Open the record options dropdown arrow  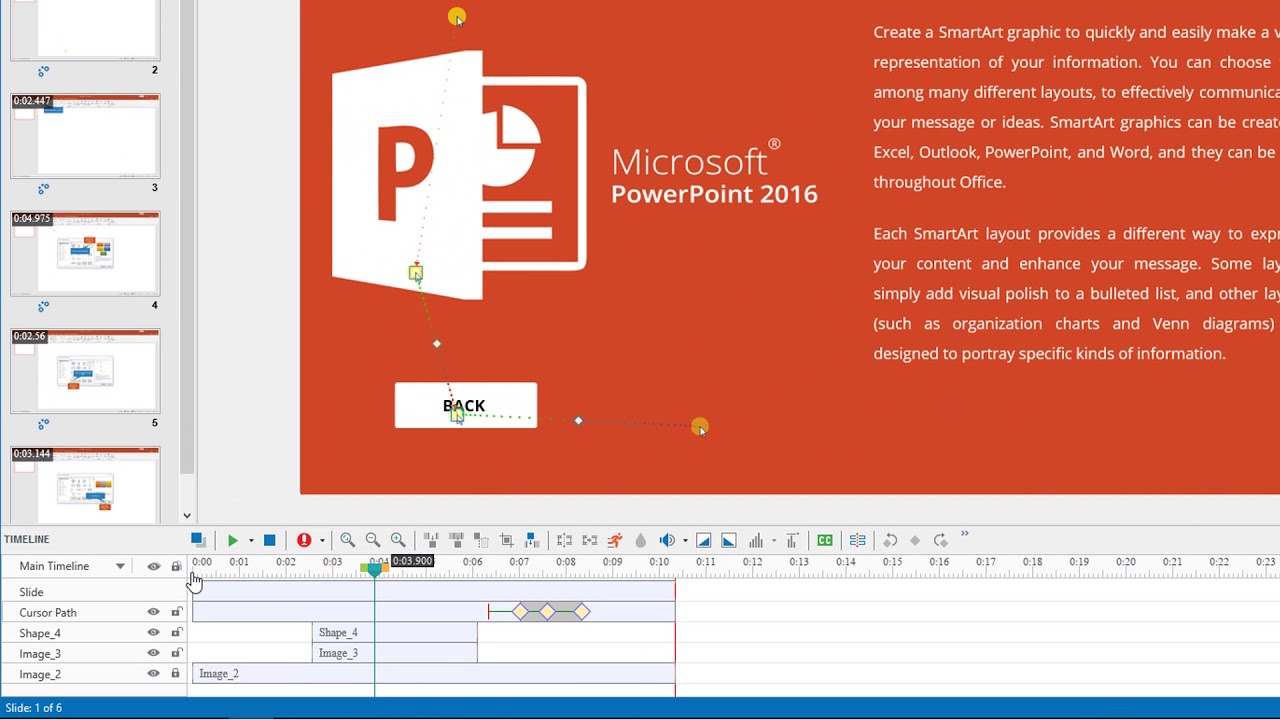(322, 541)
